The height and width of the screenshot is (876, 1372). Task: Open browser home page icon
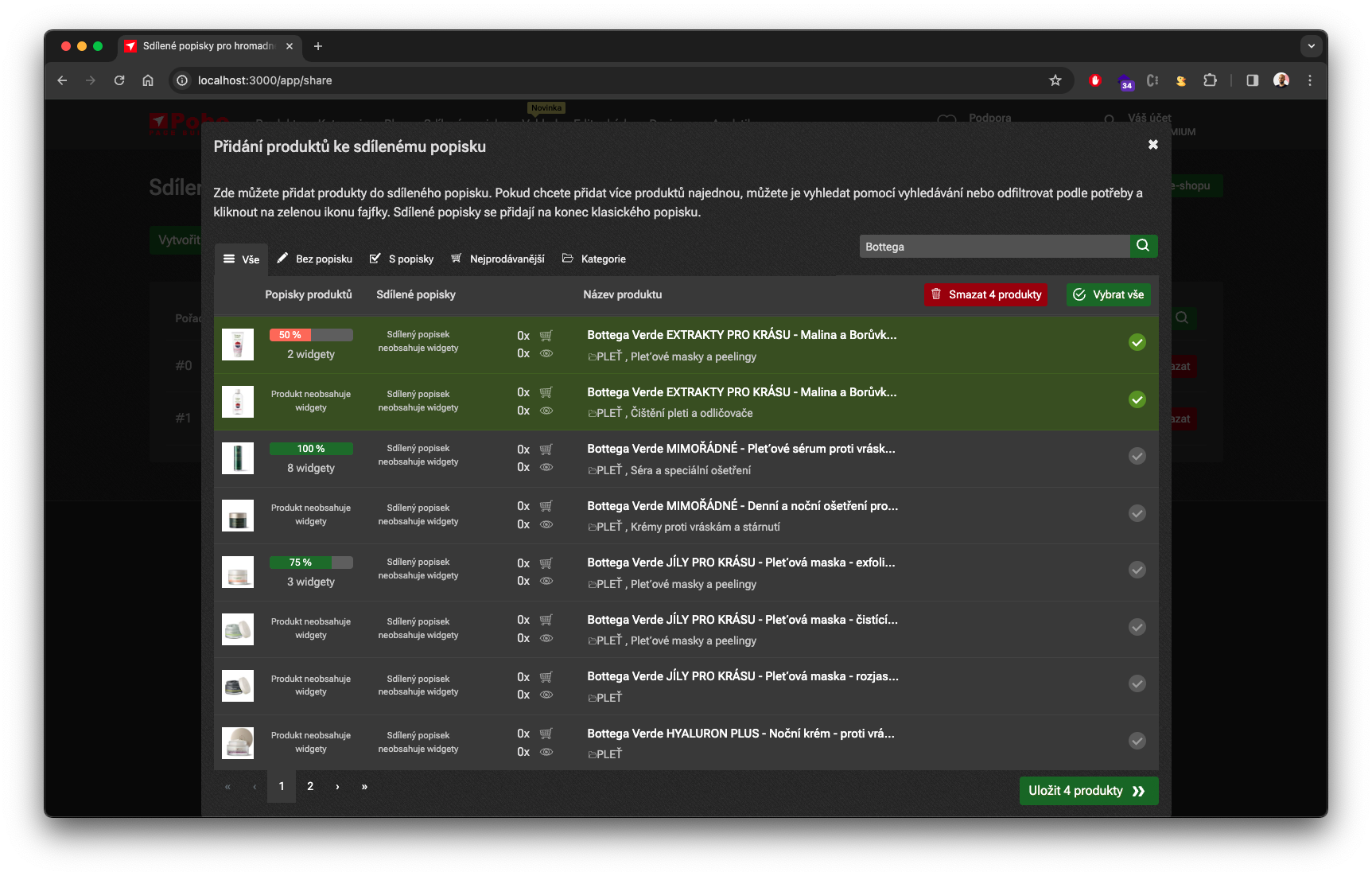[x=148, y=80]
